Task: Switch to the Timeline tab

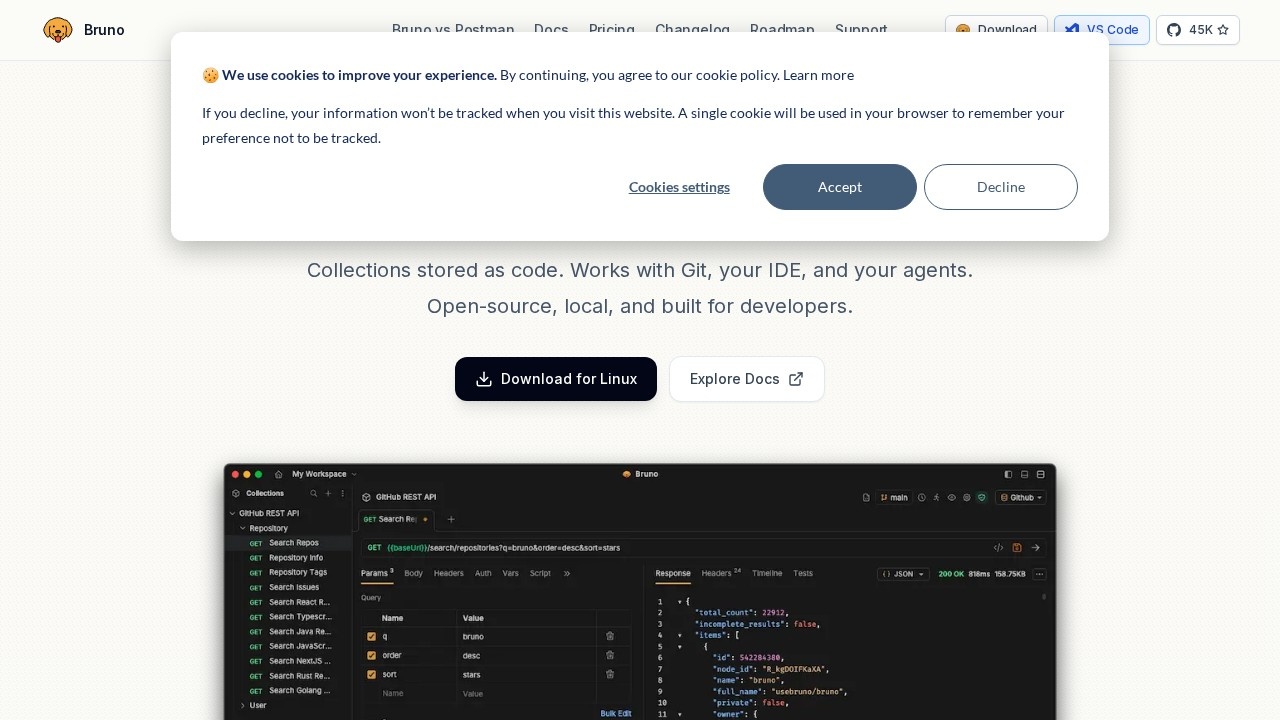Action: coord(767,573)
